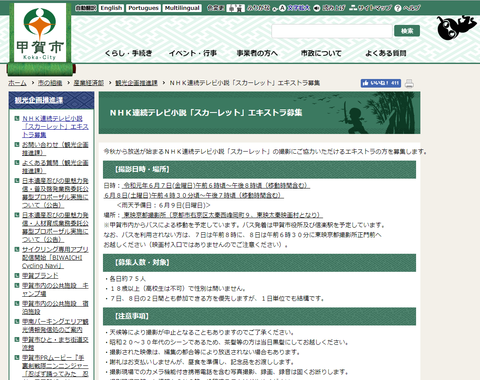
Task: Open the 甲賀市PRムービー sidebar link
Action: coord(55,366)
